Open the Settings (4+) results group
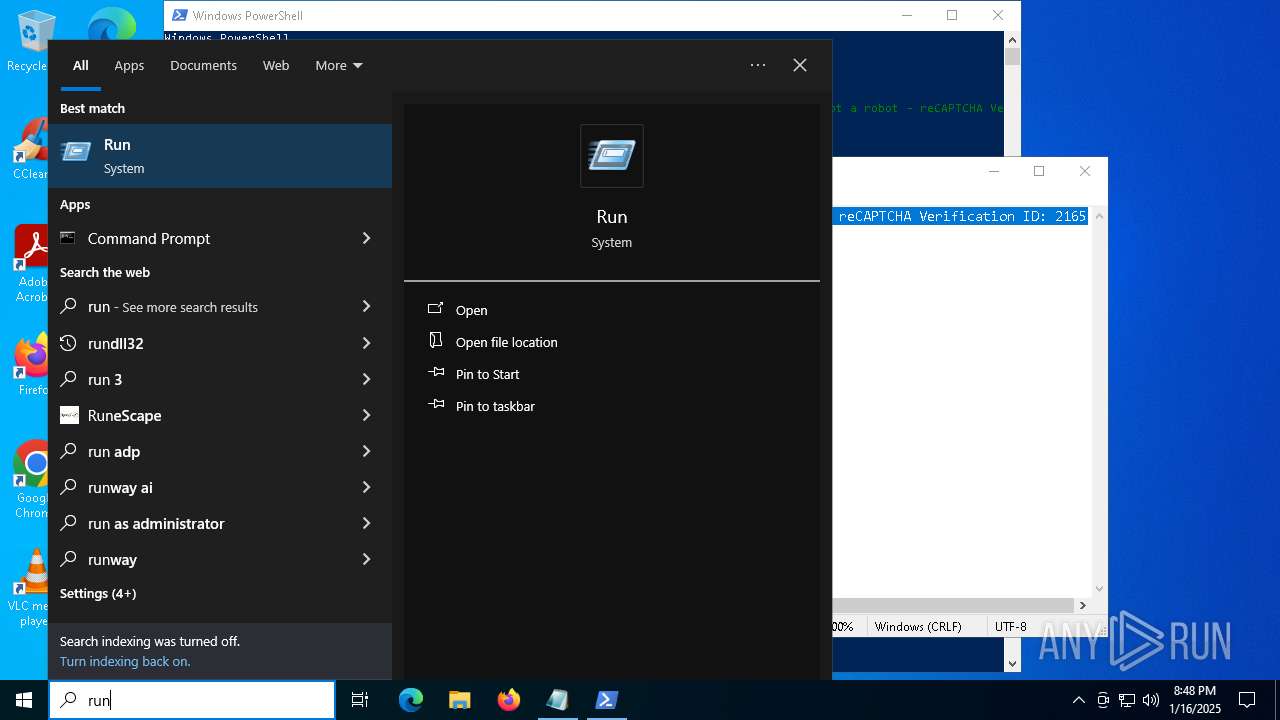 [x=98, y=593]
